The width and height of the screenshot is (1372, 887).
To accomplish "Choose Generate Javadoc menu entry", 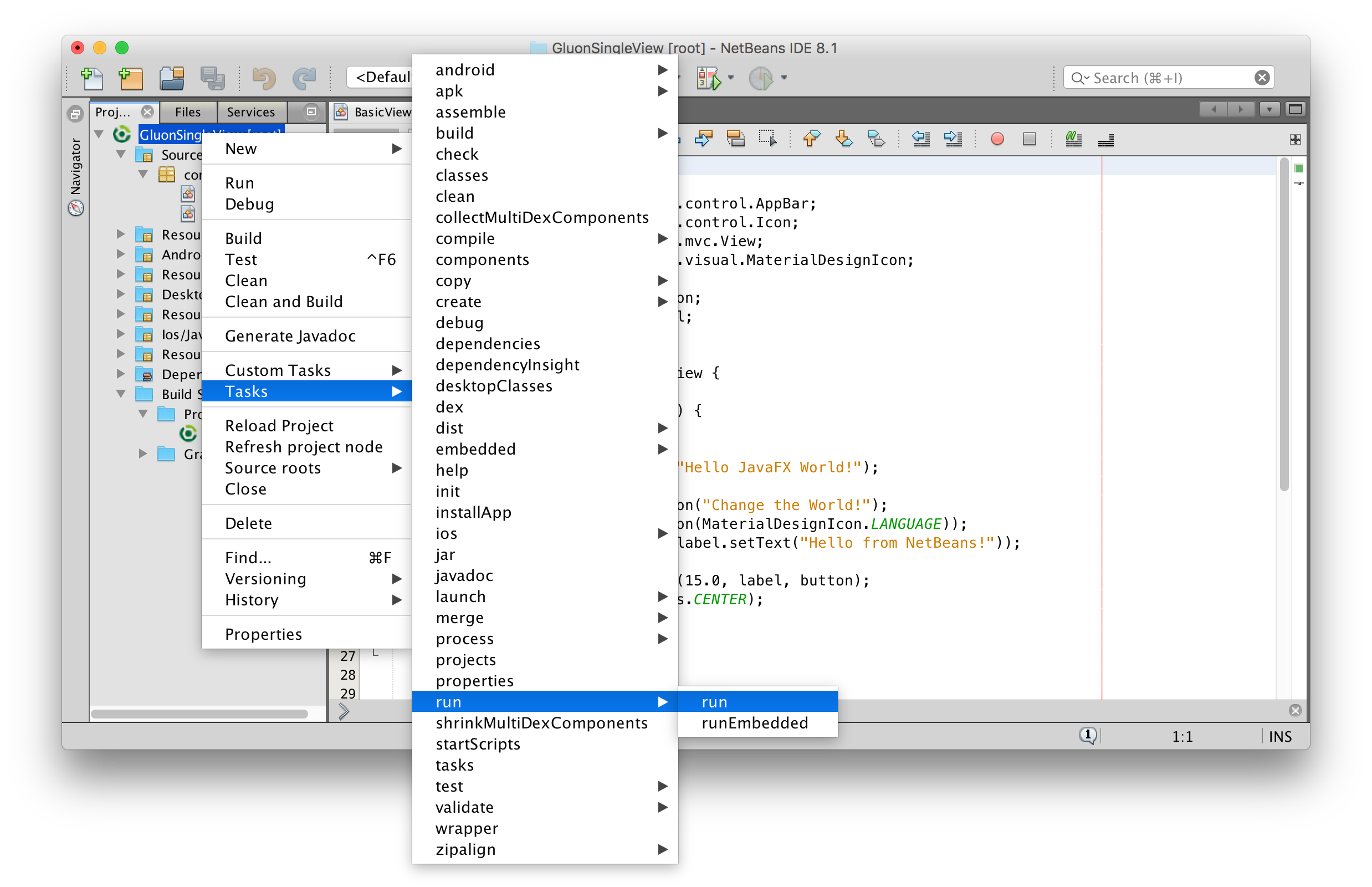I will tap(307, 336).
